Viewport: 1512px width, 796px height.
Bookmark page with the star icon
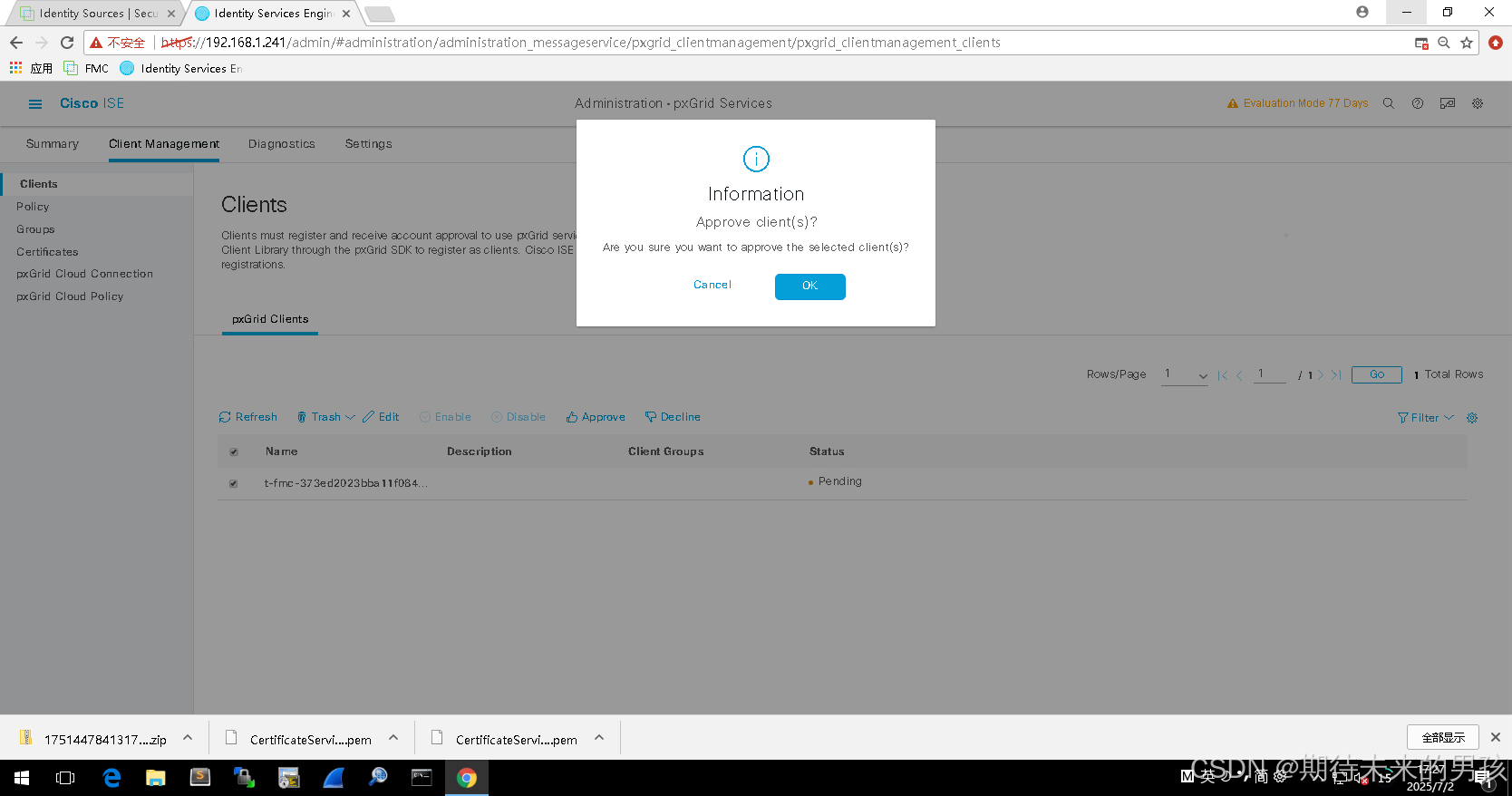1467,43
